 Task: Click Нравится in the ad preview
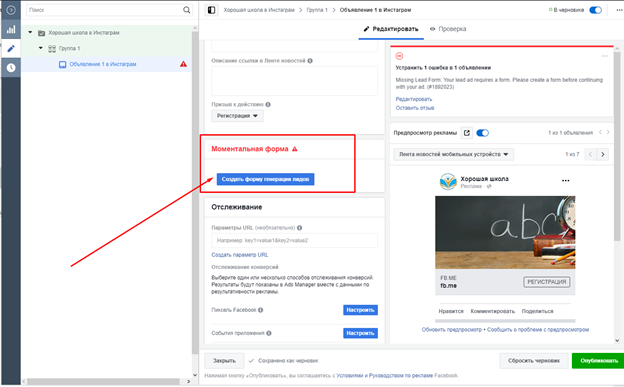(x=451, y=311)
